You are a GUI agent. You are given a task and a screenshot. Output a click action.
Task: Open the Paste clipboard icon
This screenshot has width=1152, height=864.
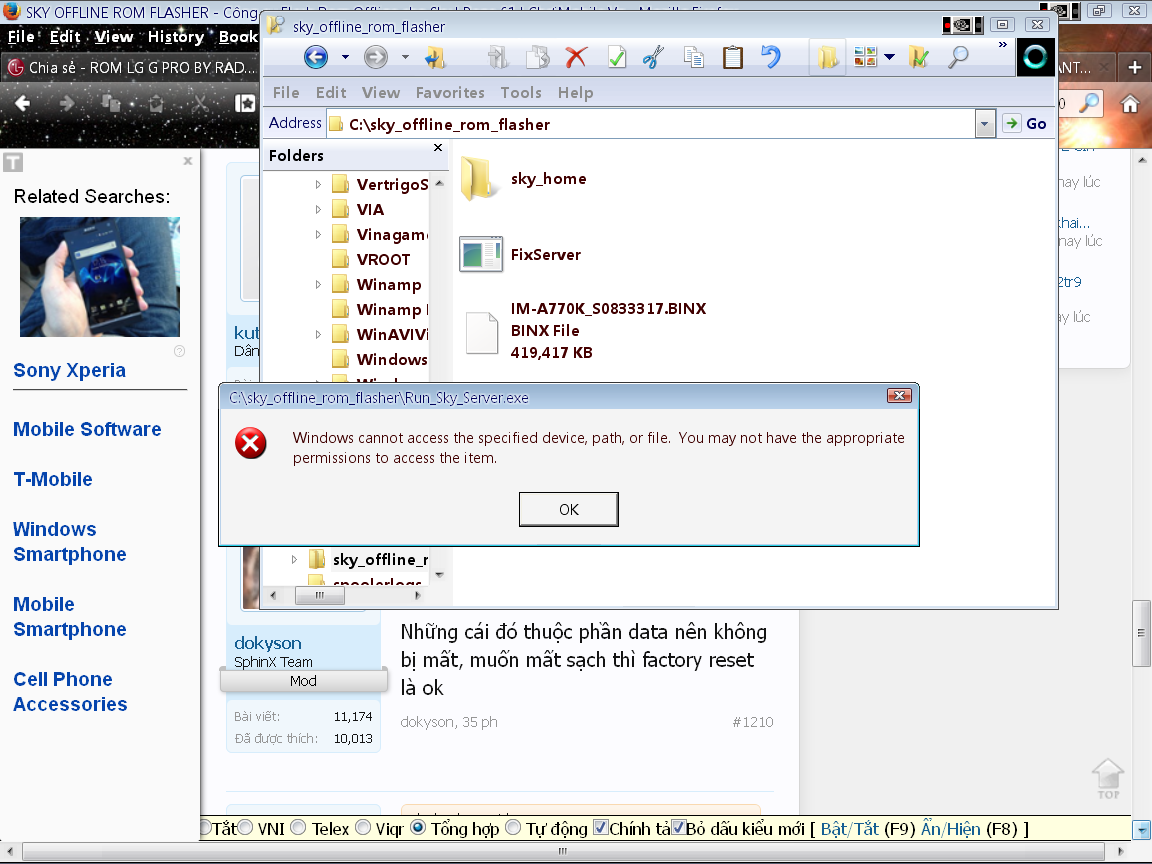732,57
